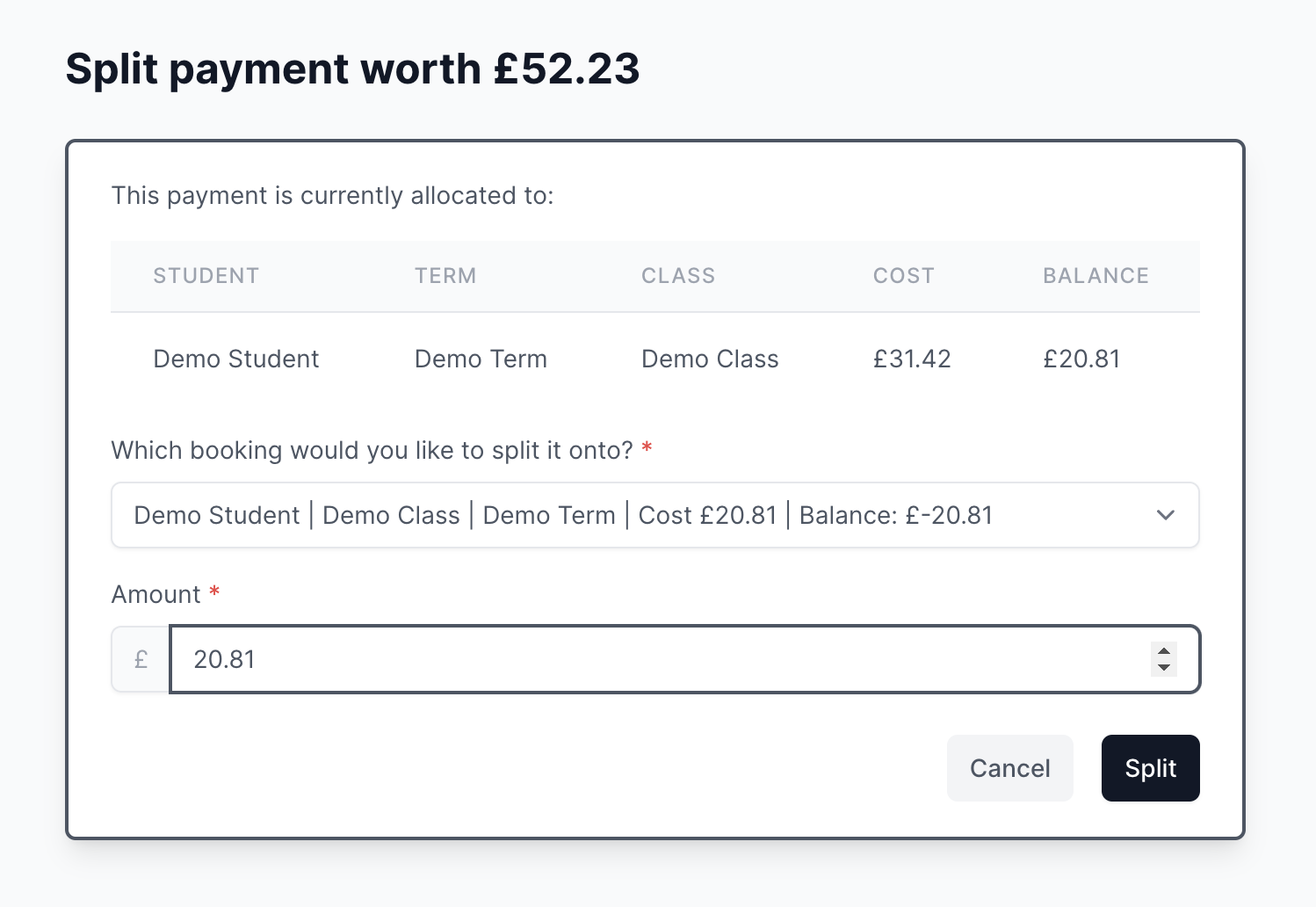Click the dropdown chevron to view bookings
The height and width of the screenshot is (907, 1316).
tap(1167, 515)
